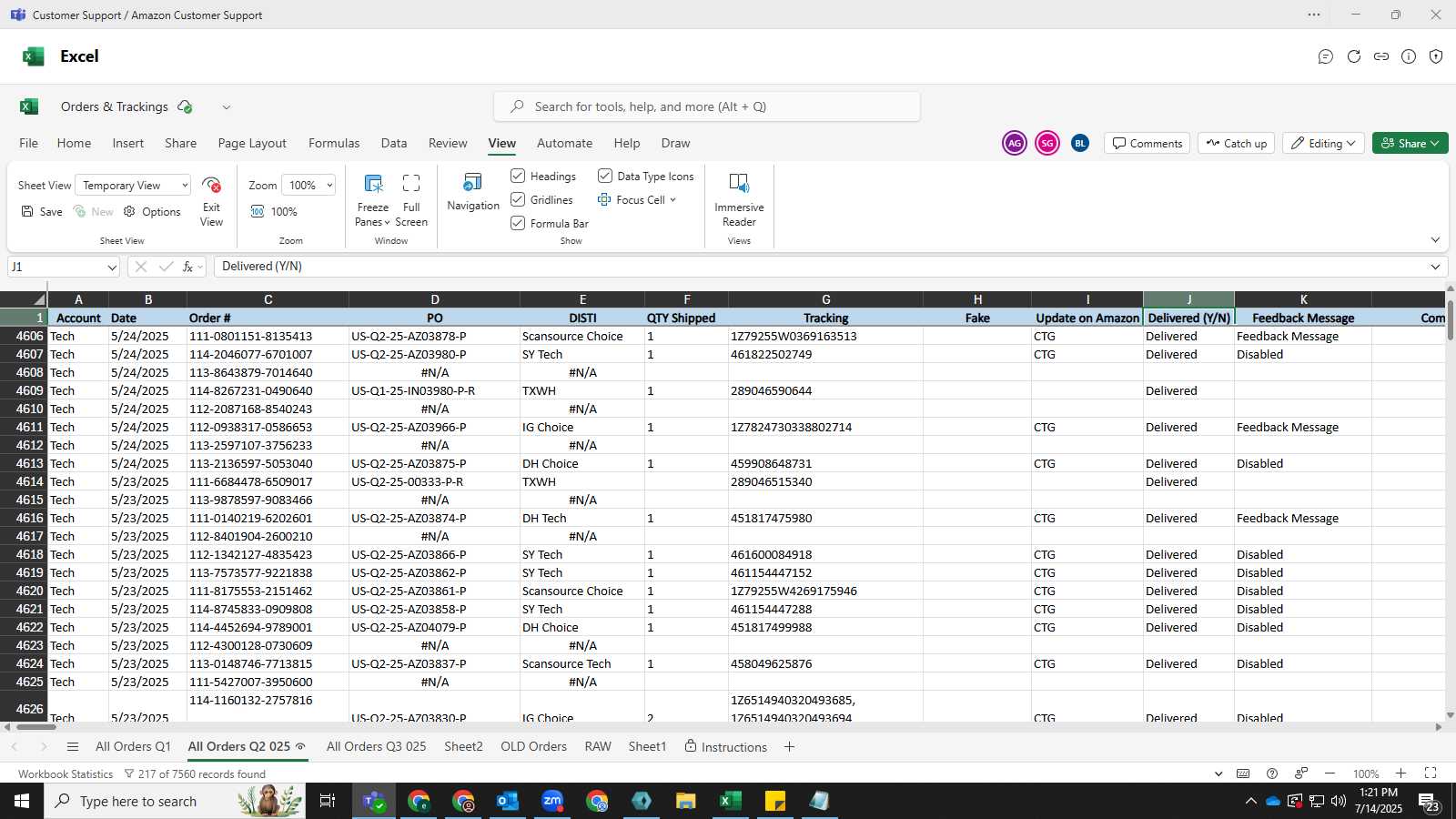Open the workbook title dropdown chevron

tap(227, 107)
